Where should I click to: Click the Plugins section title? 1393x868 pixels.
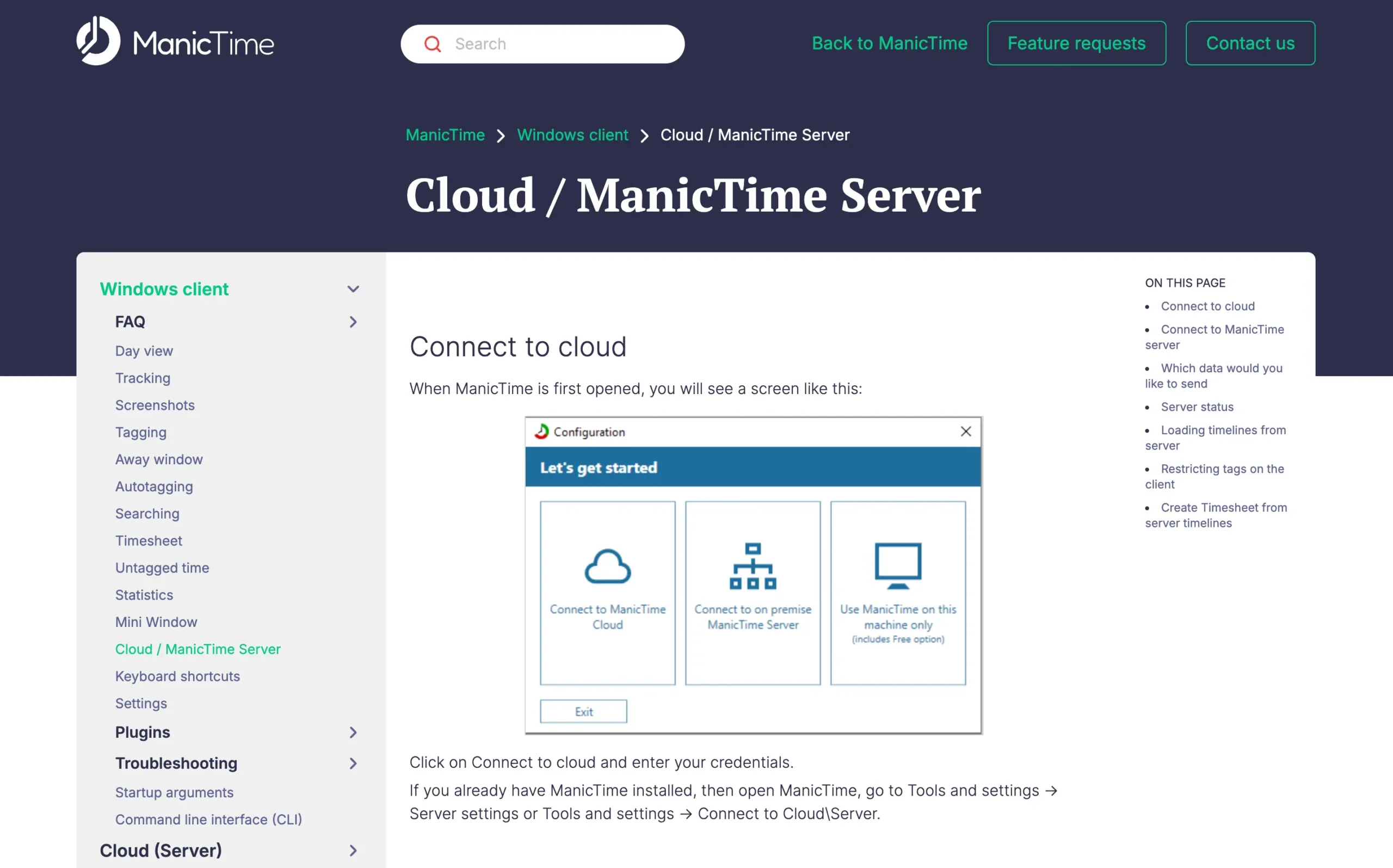coord(143,732)
